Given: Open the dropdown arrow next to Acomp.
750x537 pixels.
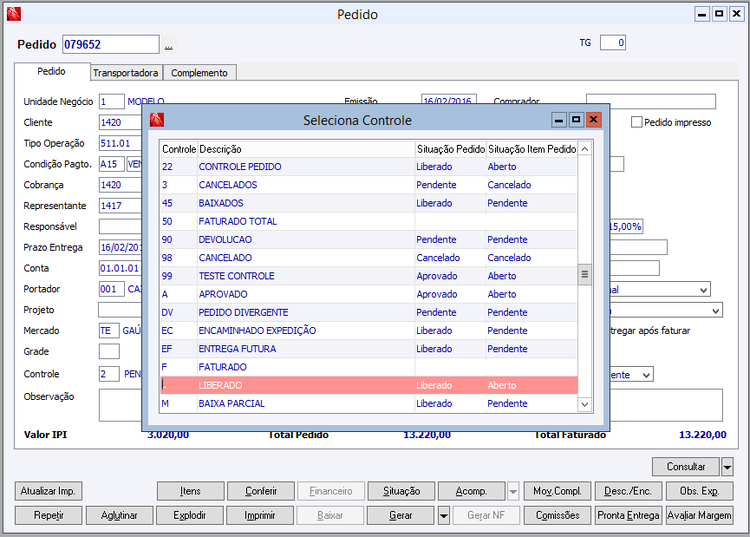Looking at the screenshot, I should tap(513, 491).
